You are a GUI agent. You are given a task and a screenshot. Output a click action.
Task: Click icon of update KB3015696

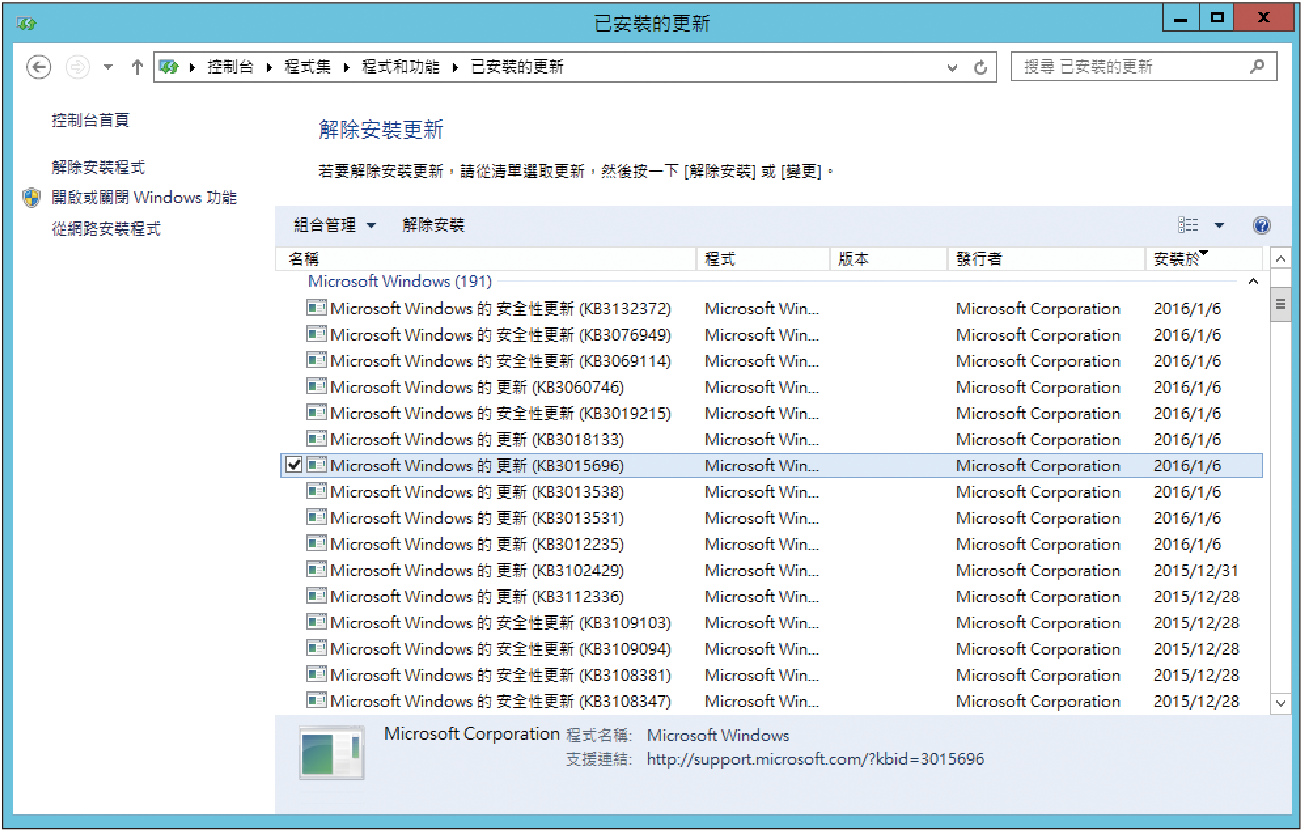[x=316, y=465]
